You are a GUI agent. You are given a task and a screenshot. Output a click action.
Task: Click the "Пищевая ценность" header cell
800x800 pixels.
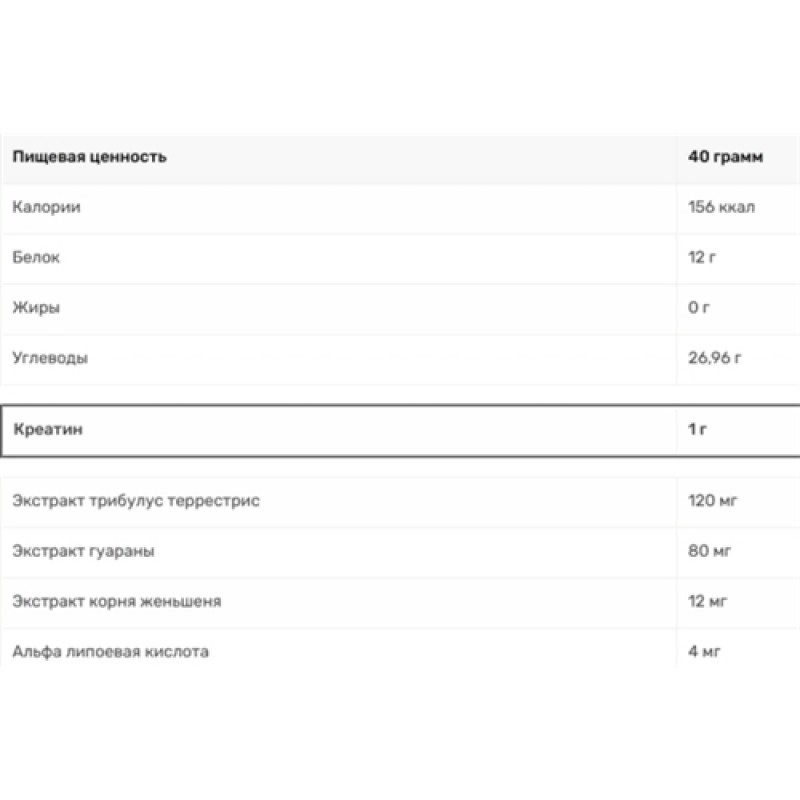89,157
